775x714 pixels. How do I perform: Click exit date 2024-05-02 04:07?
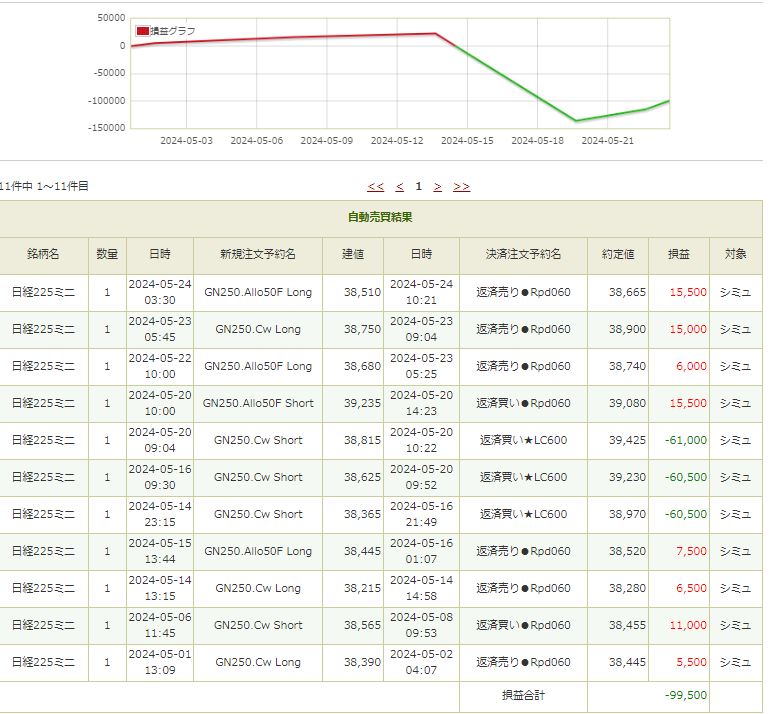click(421, 663)
